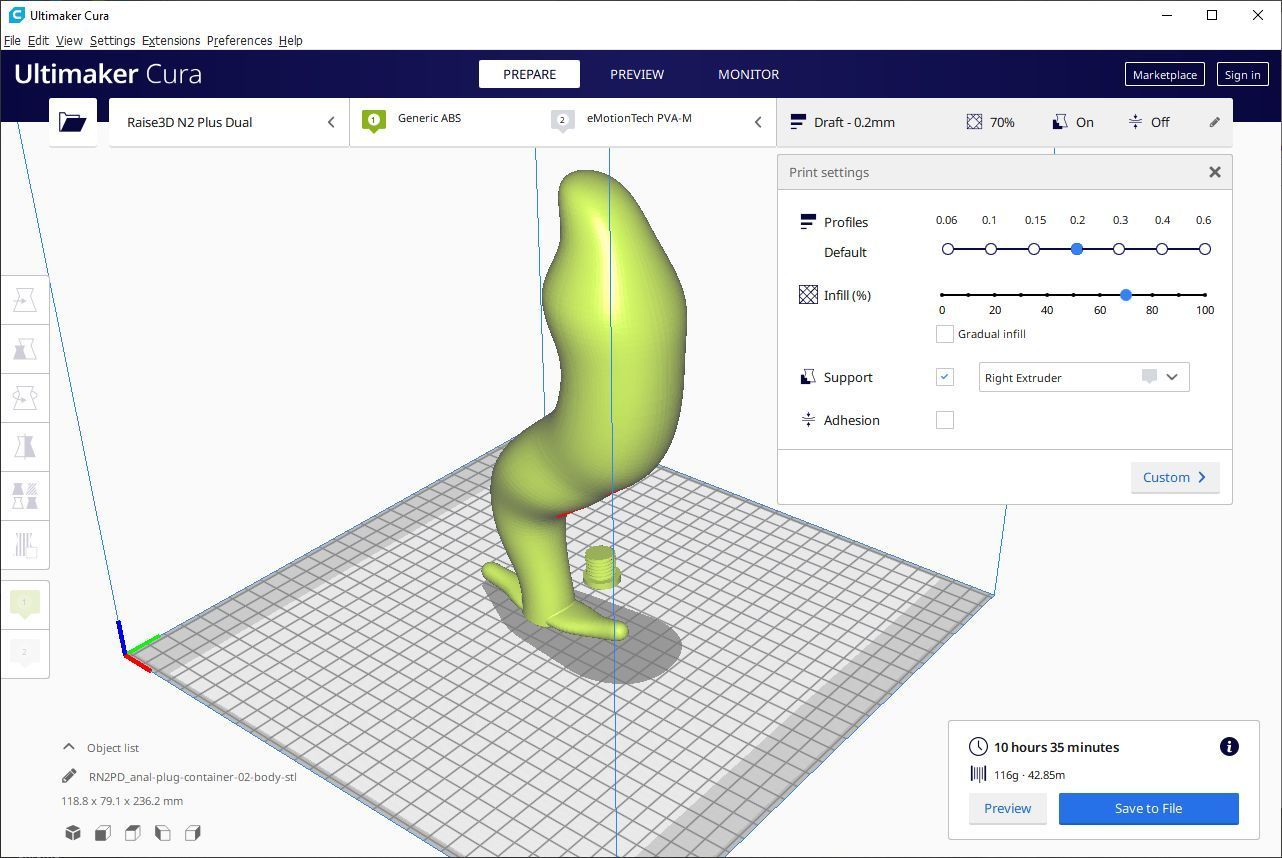Click the 116g · 42.85m material estimate
The height and width of the screenshot is (858, 1282).
click(x=1029, y=774)
